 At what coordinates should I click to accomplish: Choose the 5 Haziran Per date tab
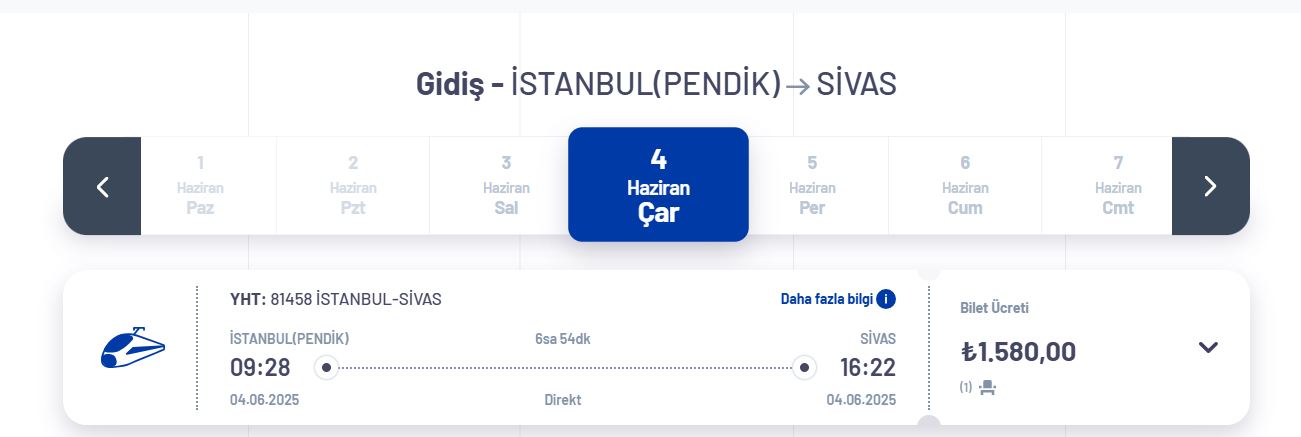pyautogui.click(x=812, y=186)
